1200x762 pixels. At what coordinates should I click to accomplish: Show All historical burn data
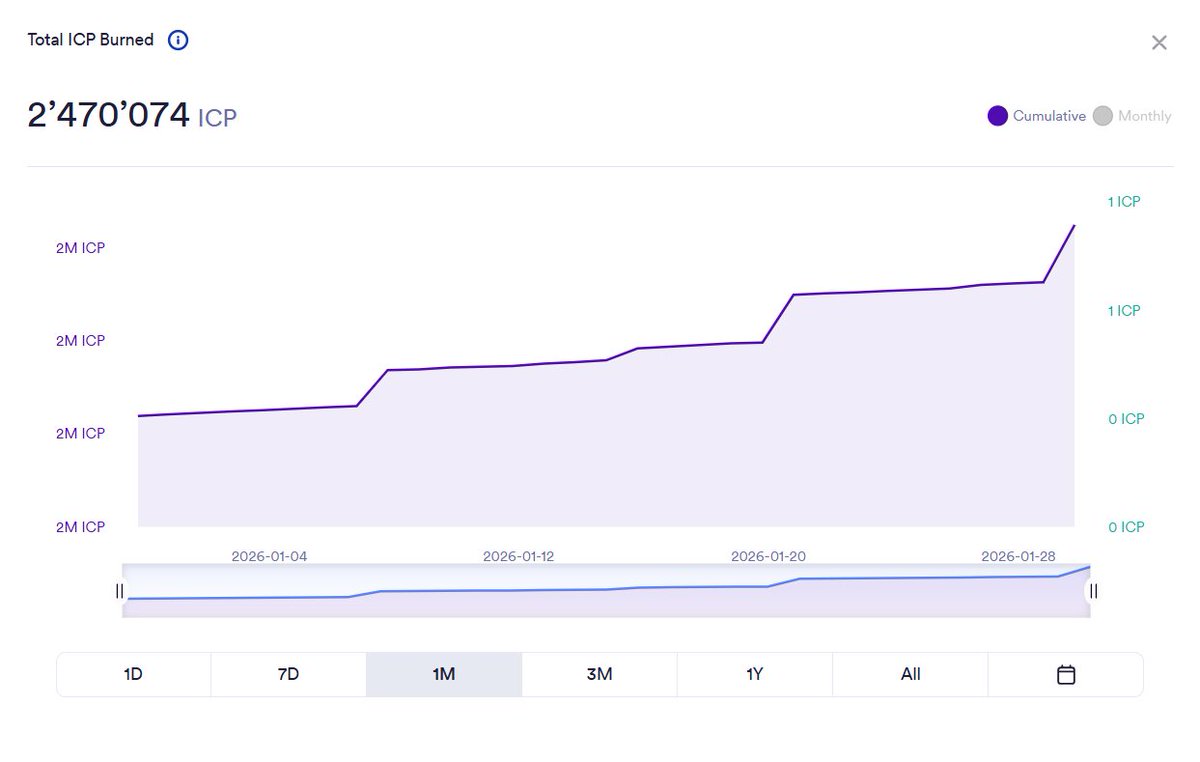point(910,674)
